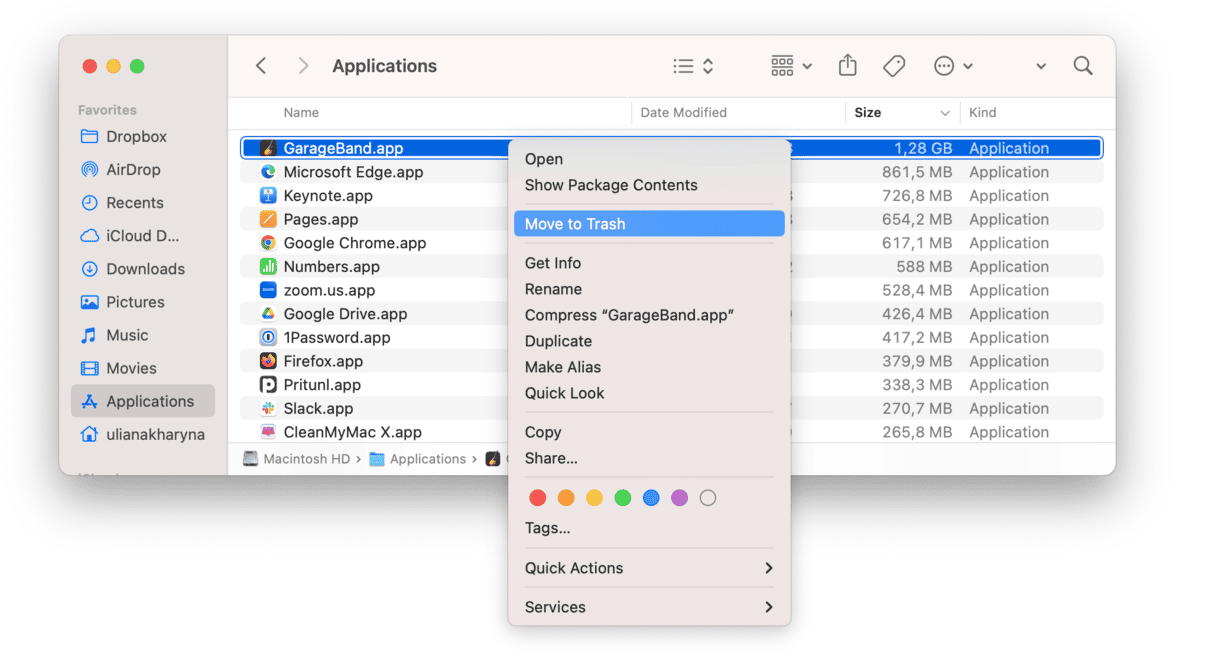Open Downloads folder in sidebar
Image resolution: width=1215 pixels, height=668 pixels.
pos(145,269)
